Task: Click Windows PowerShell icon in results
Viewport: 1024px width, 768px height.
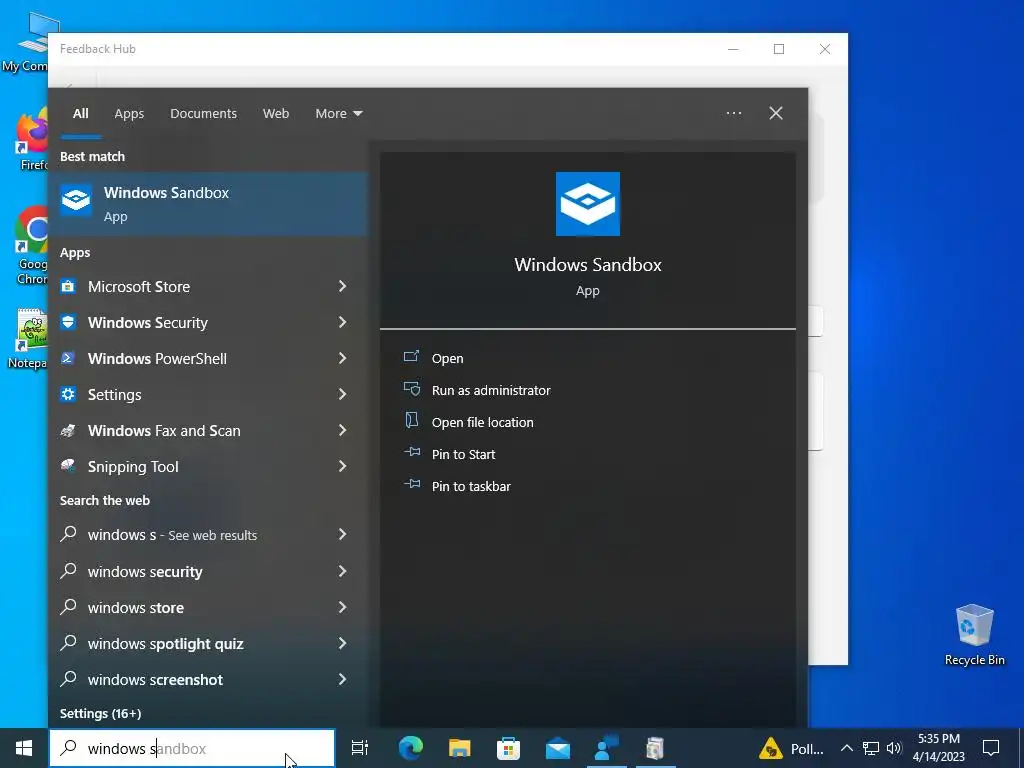Action: (x=68, y=358)
